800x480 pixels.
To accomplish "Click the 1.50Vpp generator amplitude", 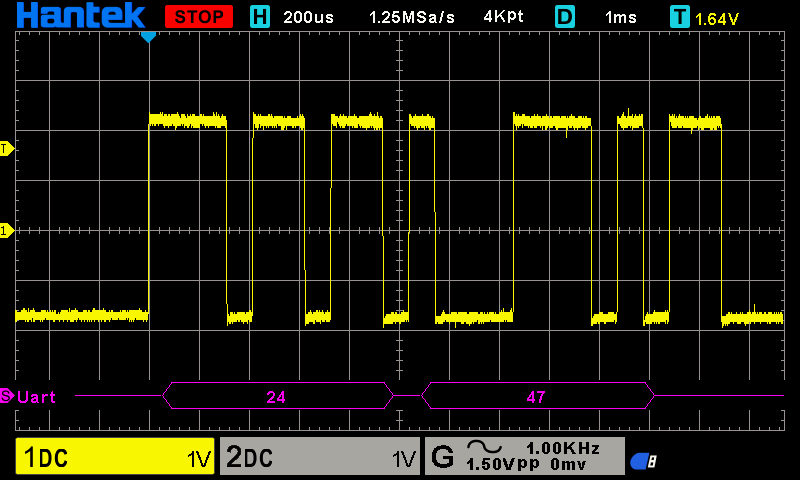I will [503, 464].
